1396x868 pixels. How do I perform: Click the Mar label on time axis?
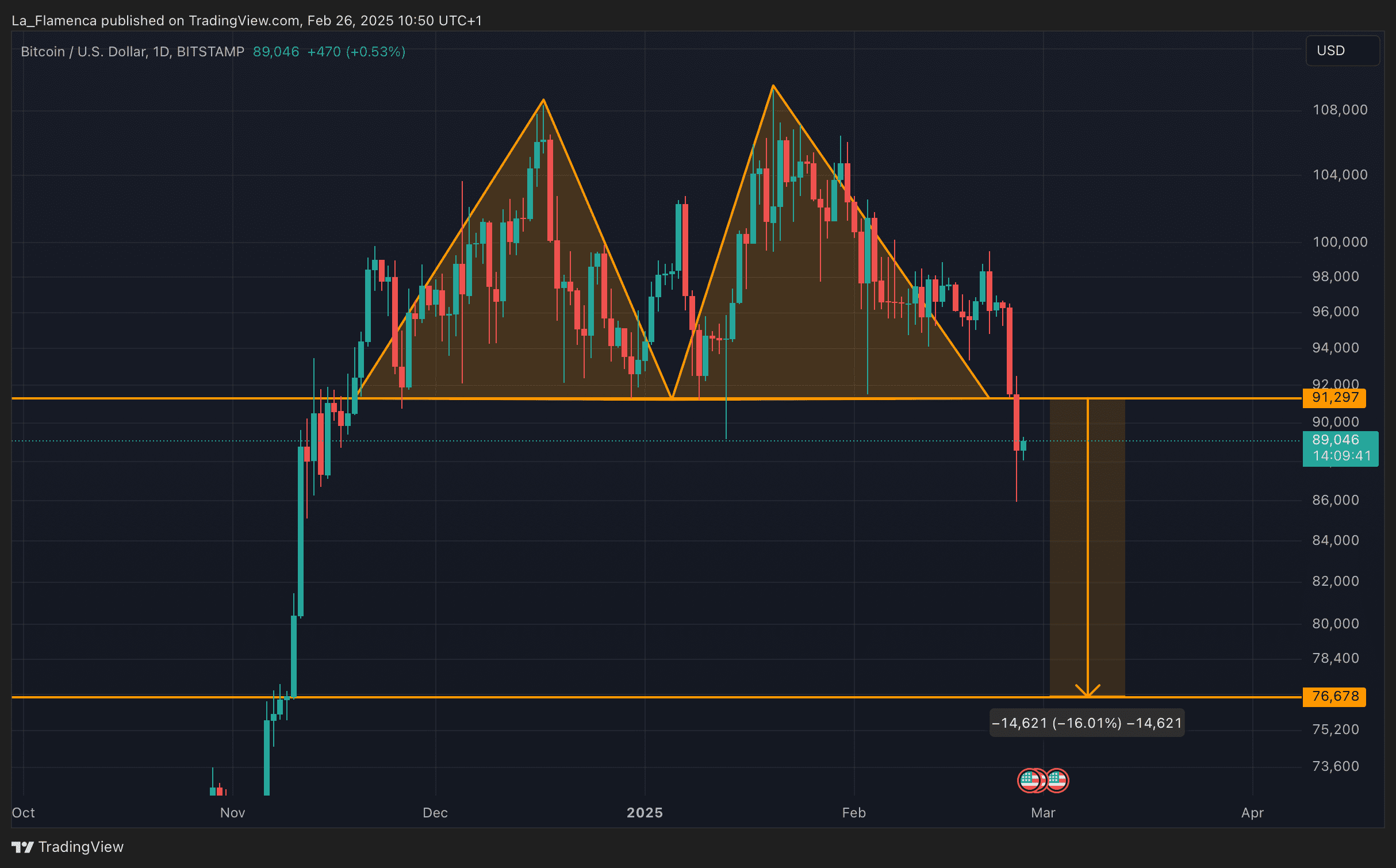tap(1043, 813)
